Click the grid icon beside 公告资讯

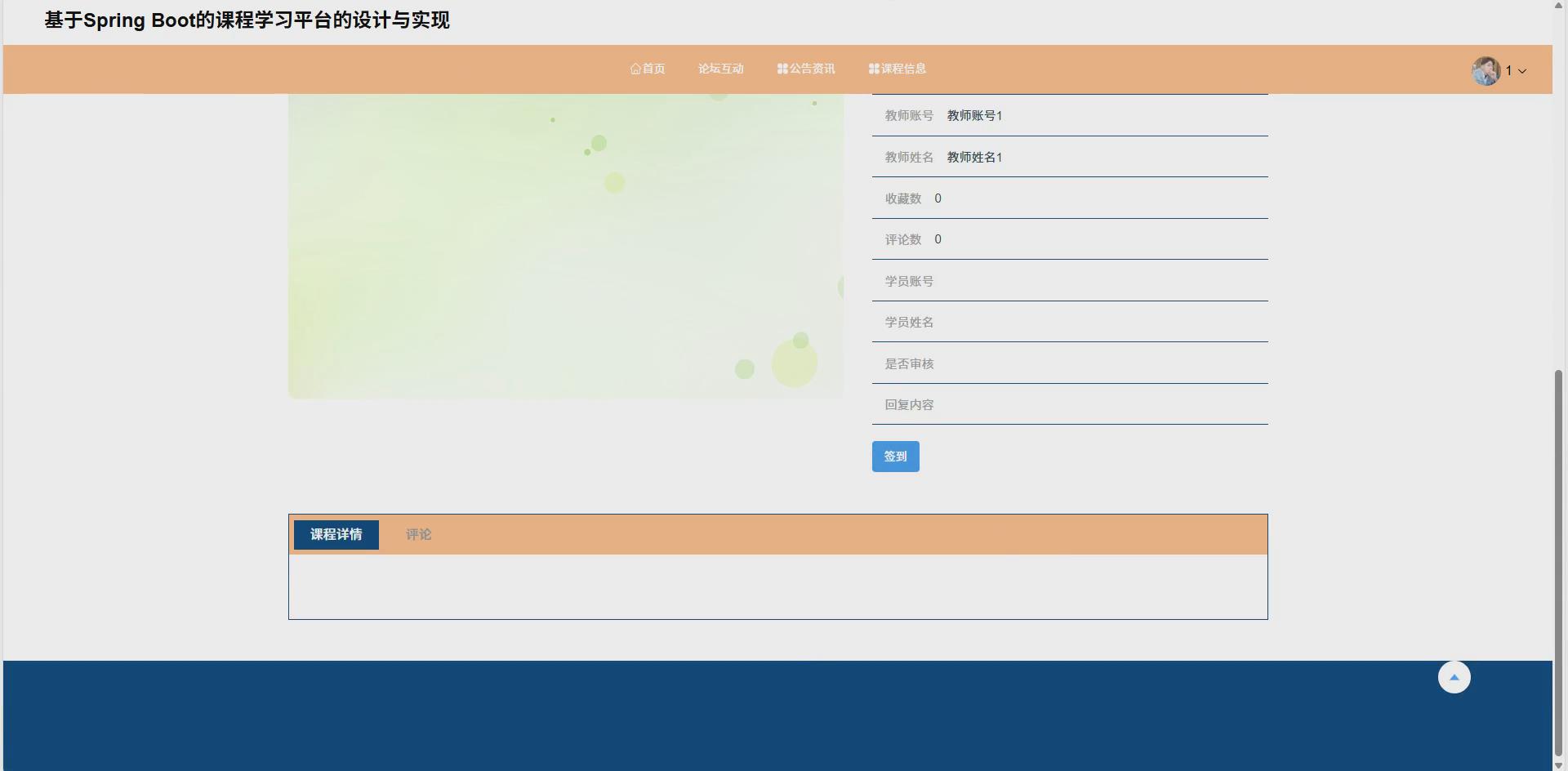782,69
